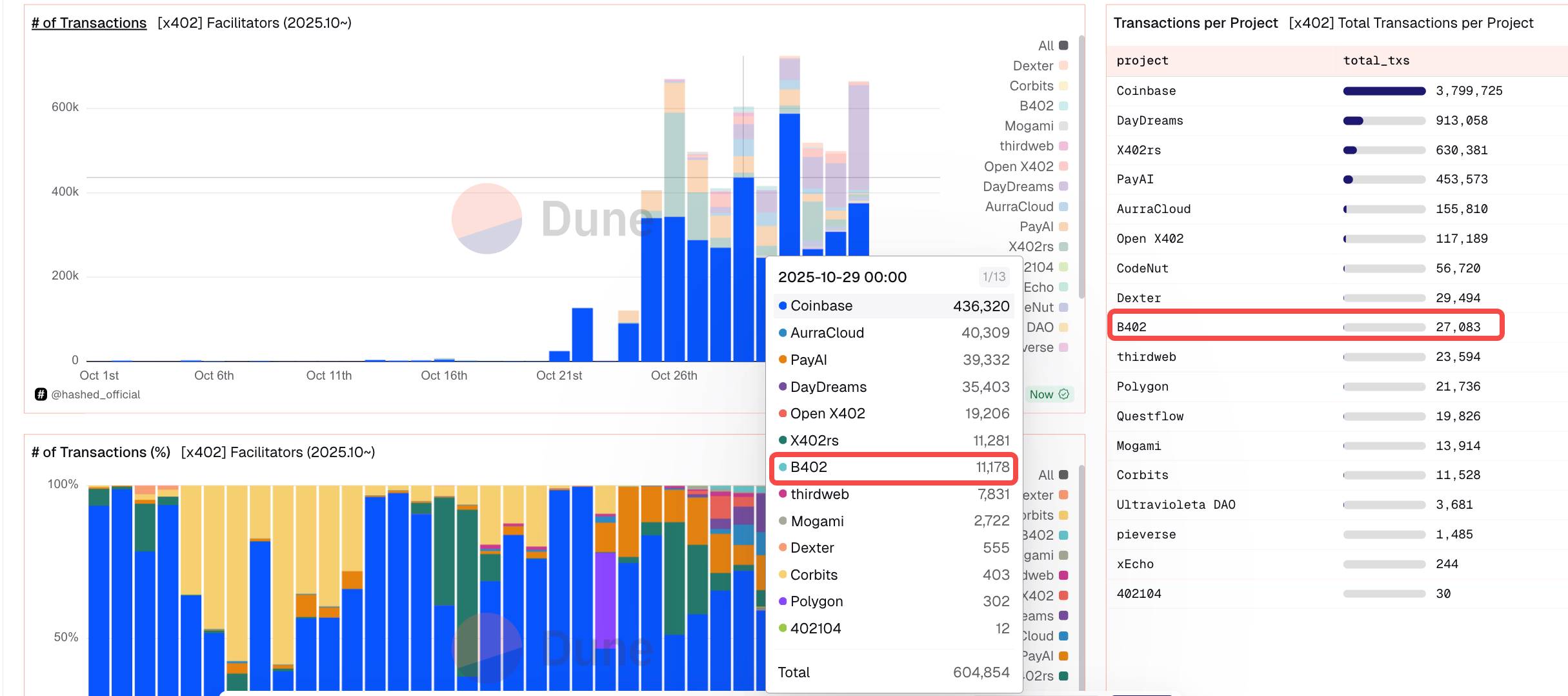This screenshot has width=1568, height=696.
Task: Open the '# of Transactions (%)' chart title
Action: (x=101, y=453)
